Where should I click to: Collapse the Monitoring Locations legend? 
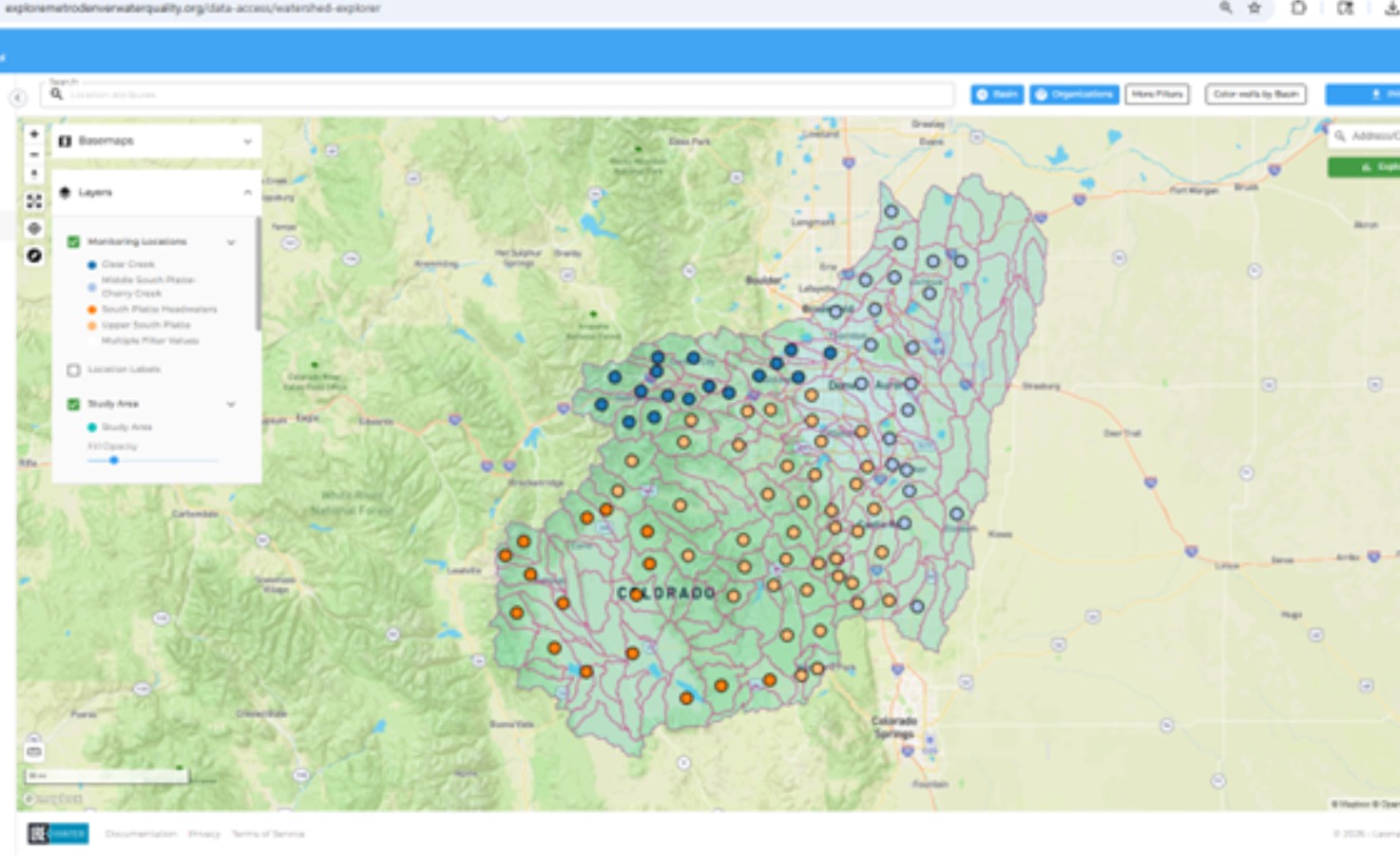tap(231, 242)
